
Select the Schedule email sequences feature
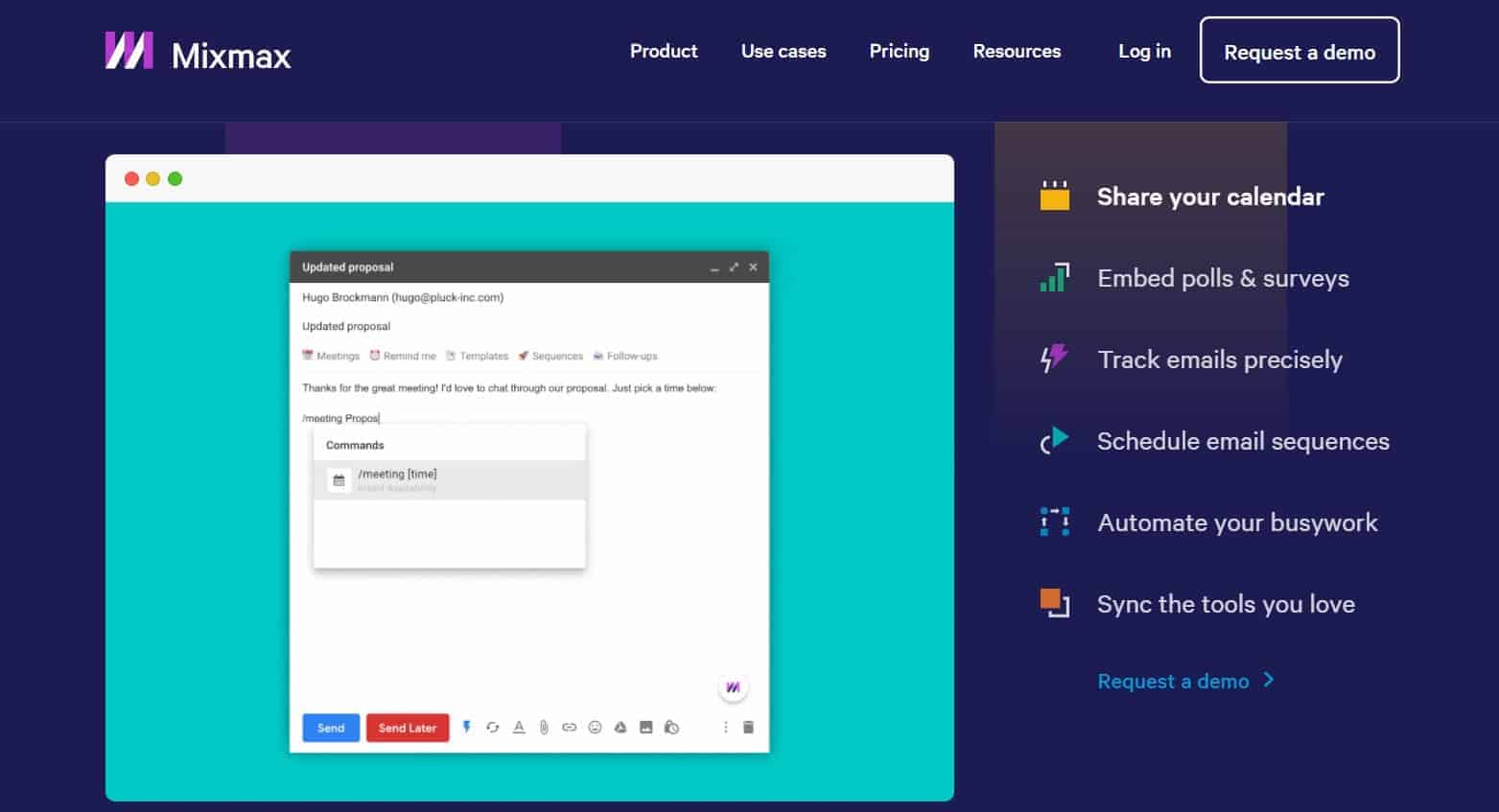[1243, 441]
